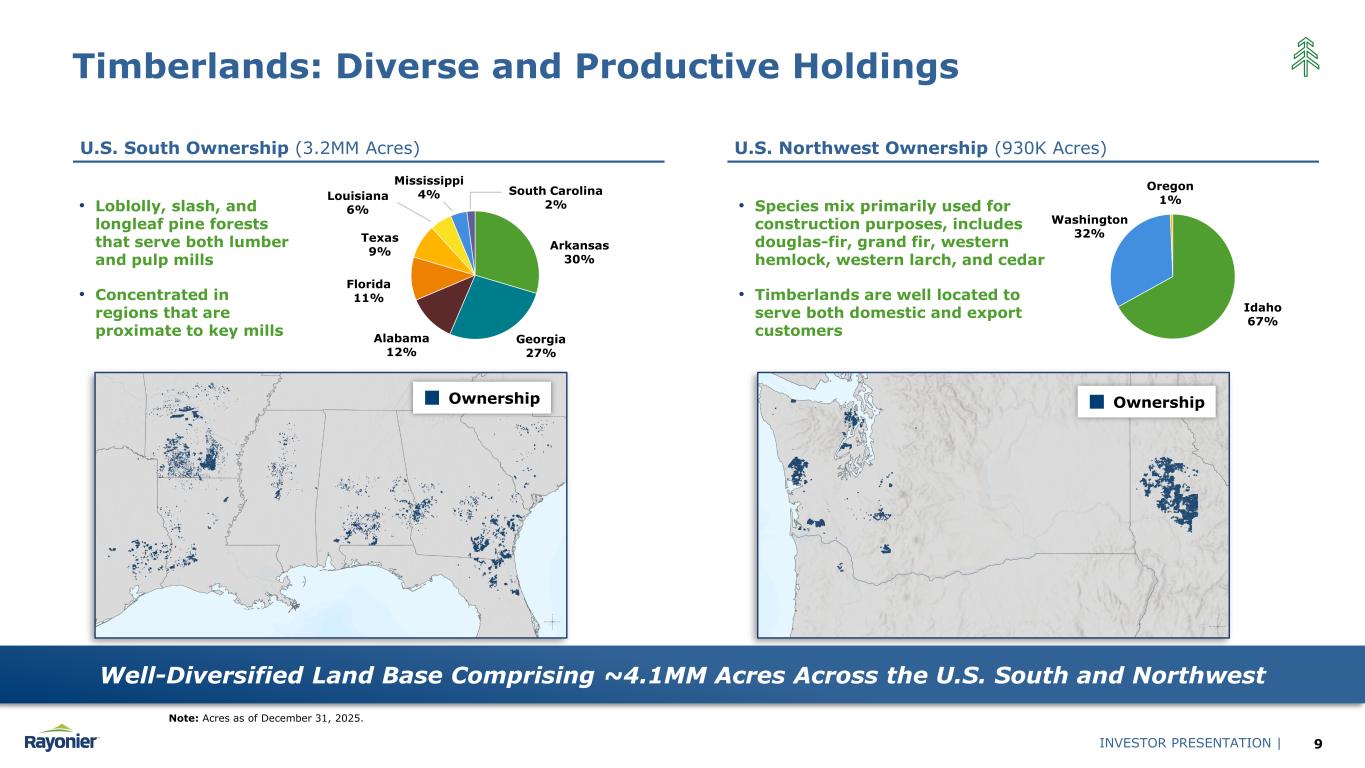
Task: Click the South Carolina 2% label
Action: [555, 197]
